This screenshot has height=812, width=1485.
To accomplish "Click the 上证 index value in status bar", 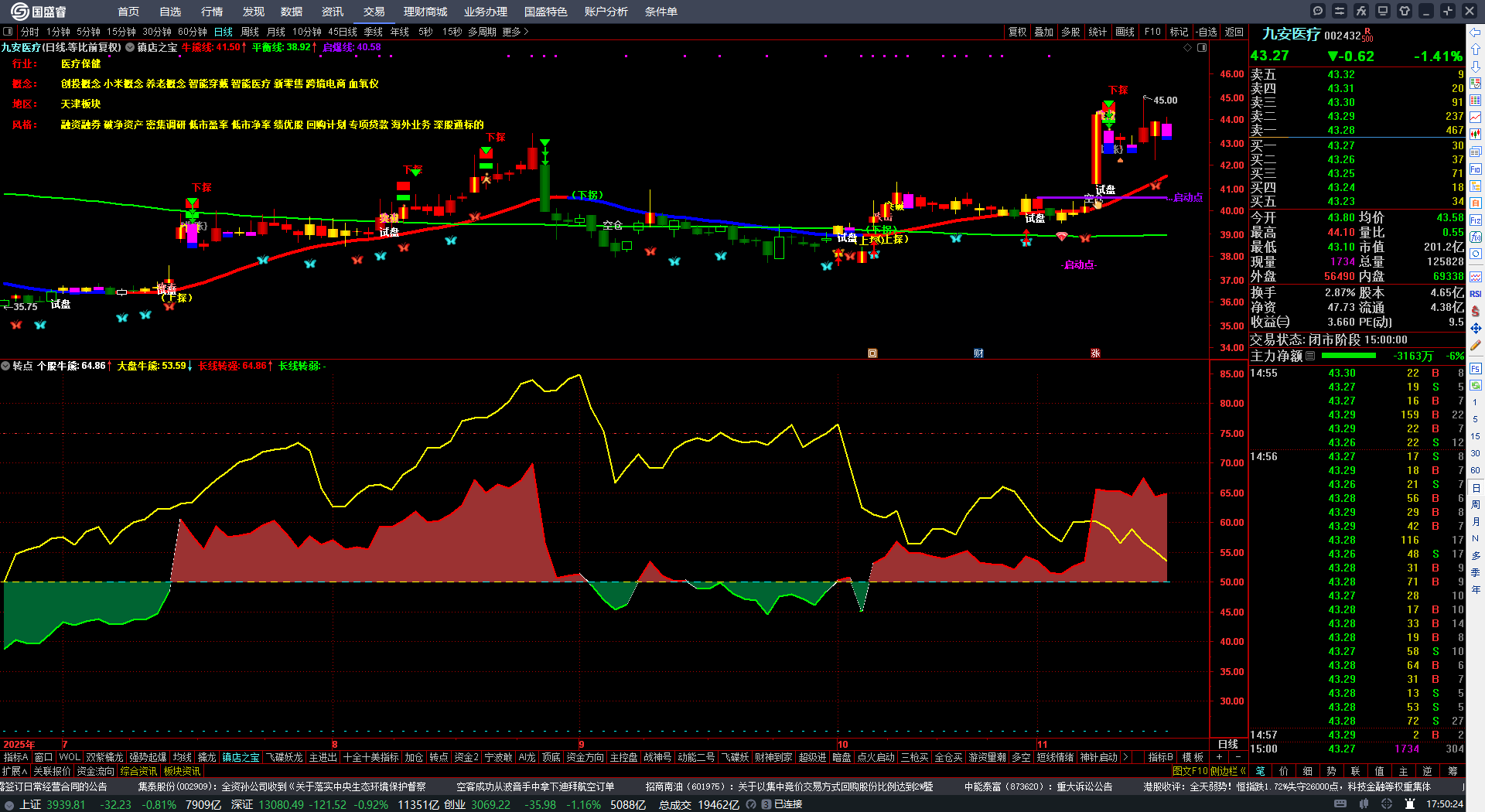I will click(x=66, y=804).
